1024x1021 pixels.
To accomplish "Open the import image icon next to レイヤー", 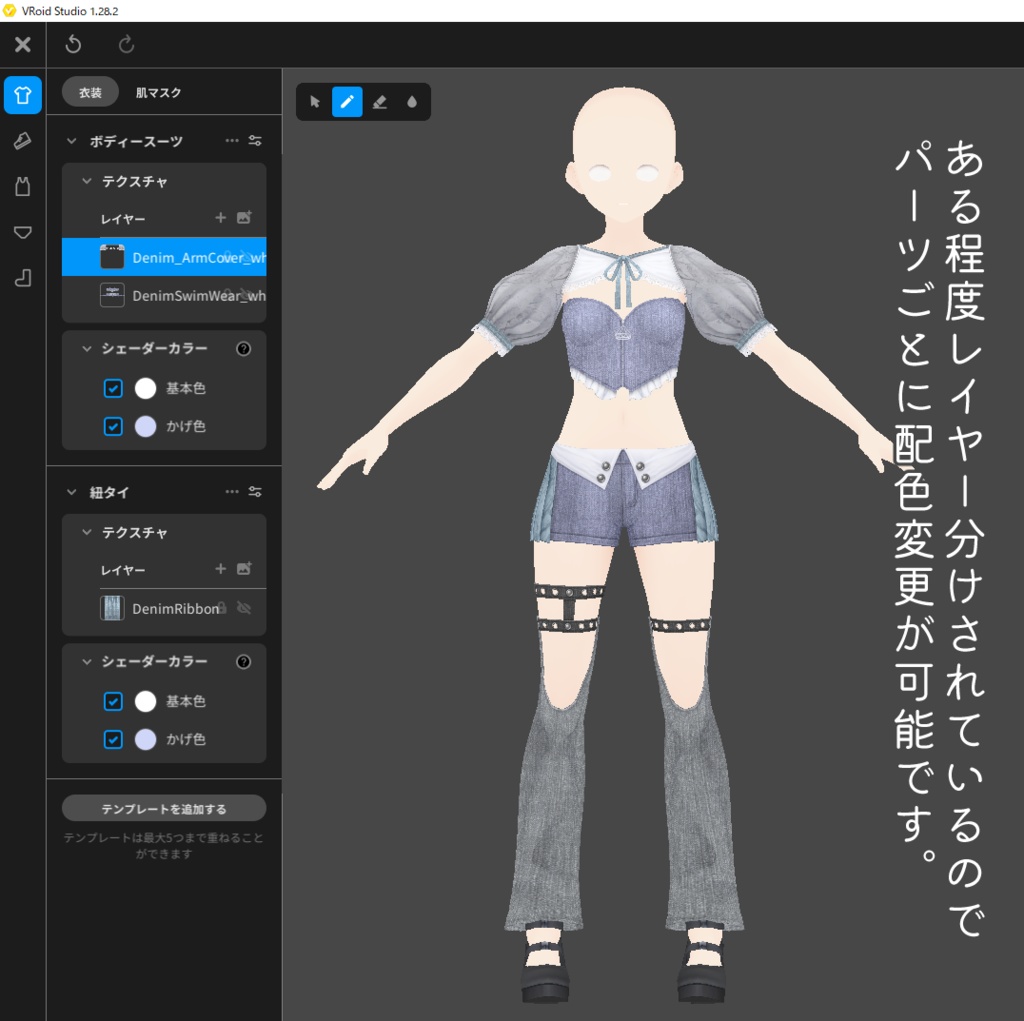I will click(x=246, y=218).
